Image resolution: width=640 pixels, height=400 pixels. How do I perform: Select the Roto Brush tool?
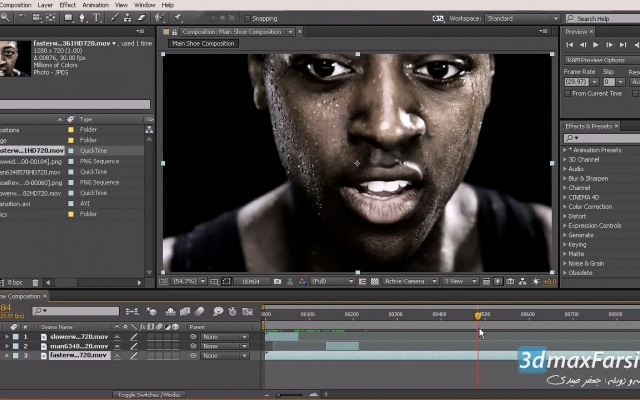(159, 18)
